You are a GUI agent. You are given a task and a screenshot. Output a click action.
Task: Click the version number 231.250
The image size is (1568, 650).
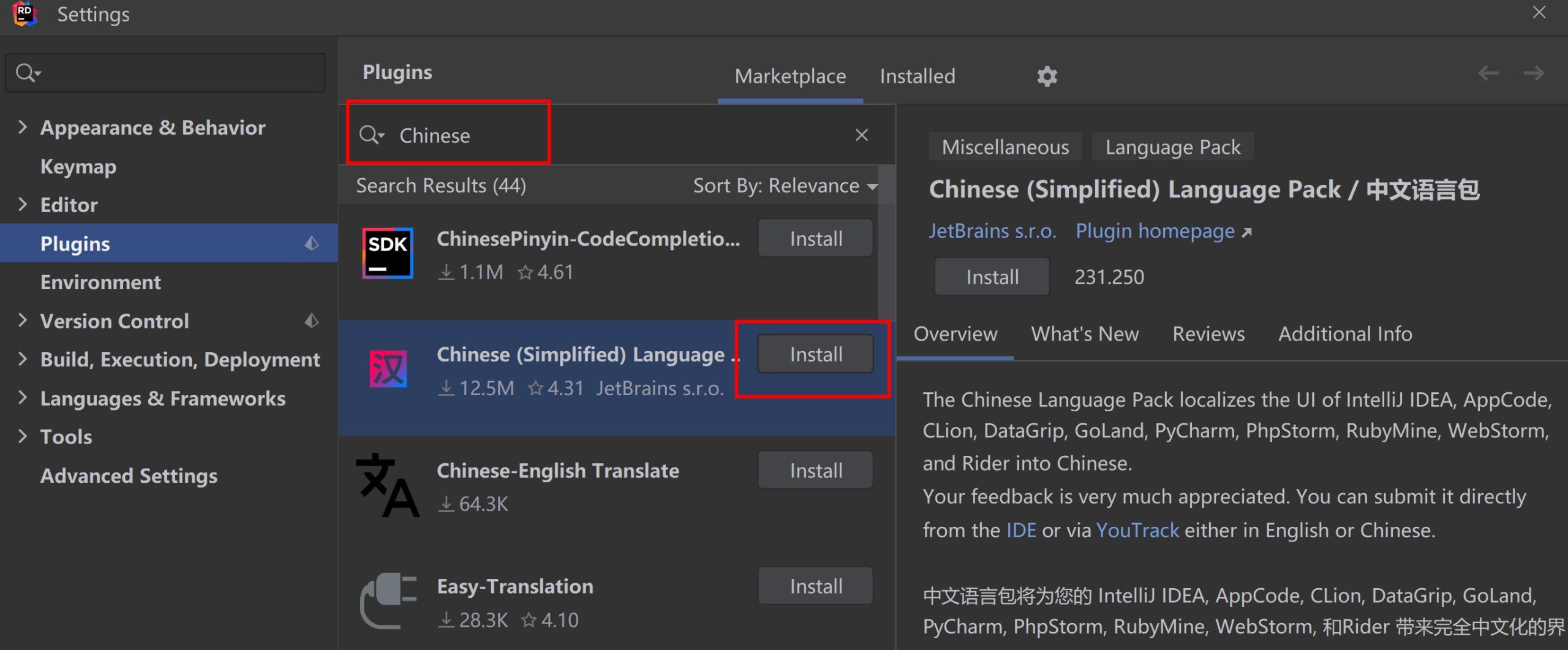point(1109,277)
